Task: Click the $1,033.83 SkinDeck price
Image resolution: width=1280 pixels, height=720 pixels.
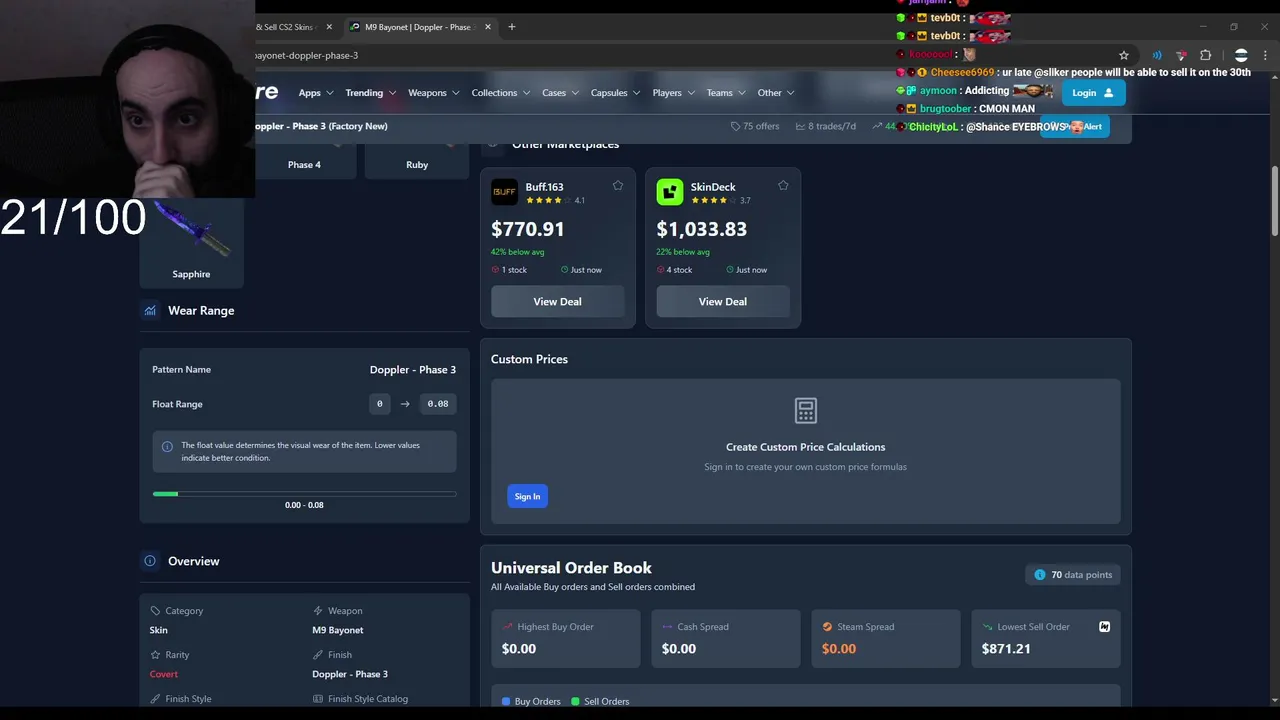Action: [x=701, y=229]
